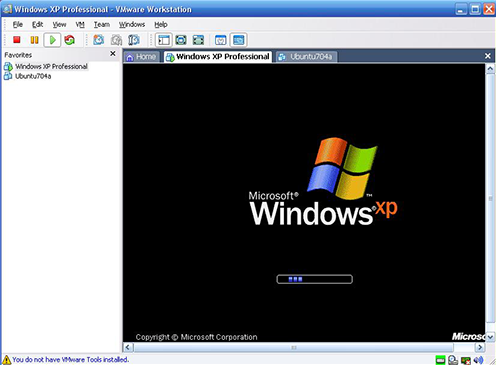Open the Windows menu
The height and width of the screenshot is (365, 496).
click(x=132, y=24)
